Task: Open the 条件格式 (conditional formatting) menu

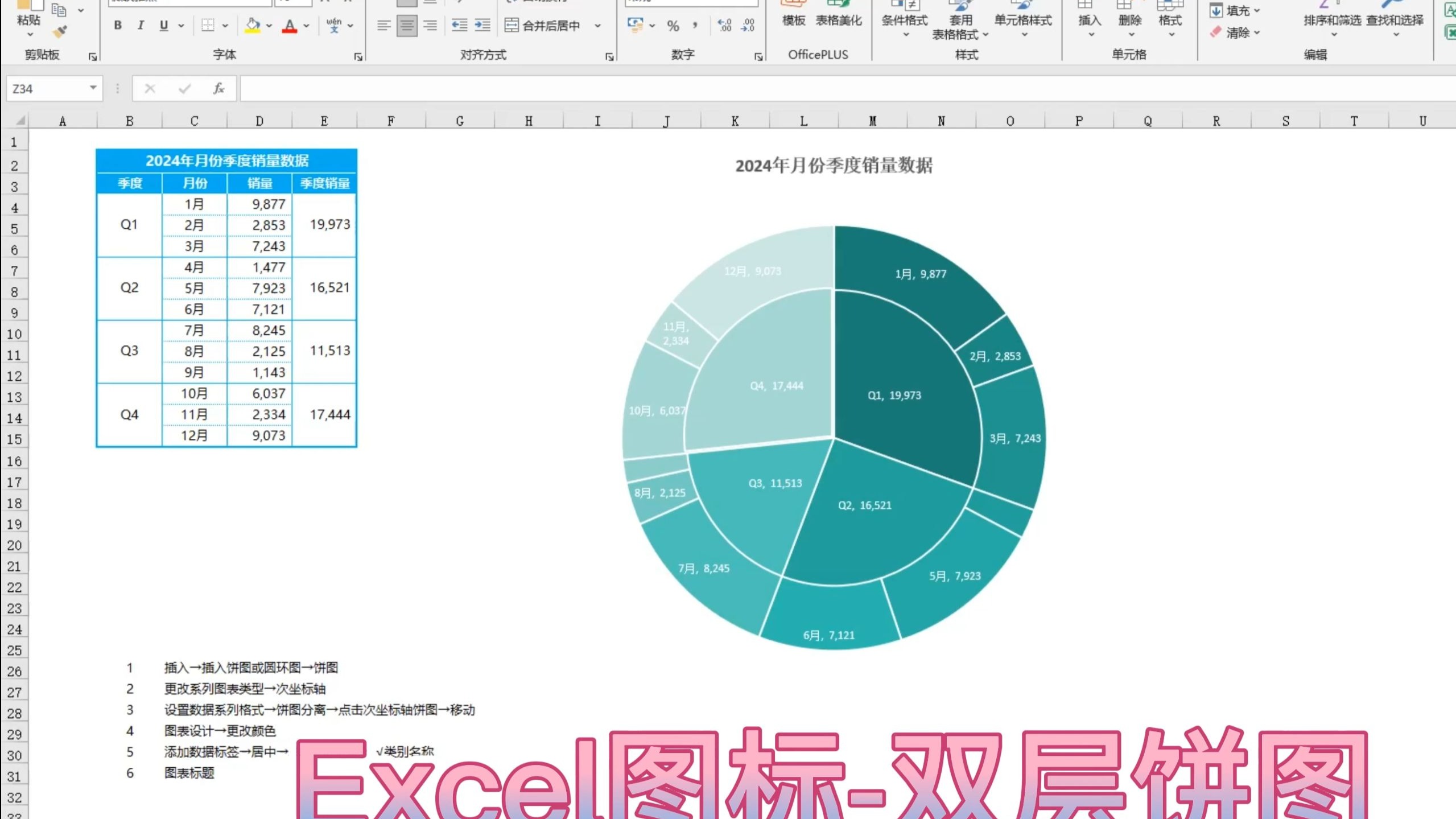Action: 904,20
